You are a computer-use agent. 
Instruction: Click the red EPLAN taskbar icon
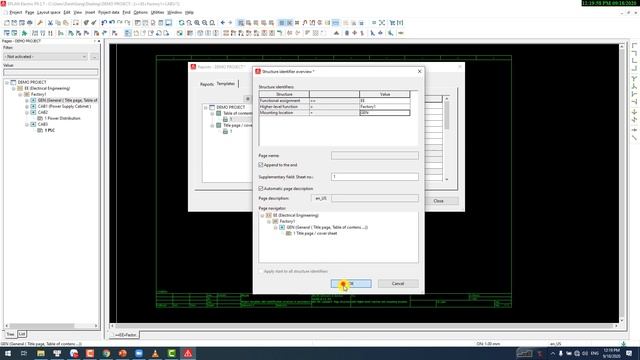pos(188,353)
